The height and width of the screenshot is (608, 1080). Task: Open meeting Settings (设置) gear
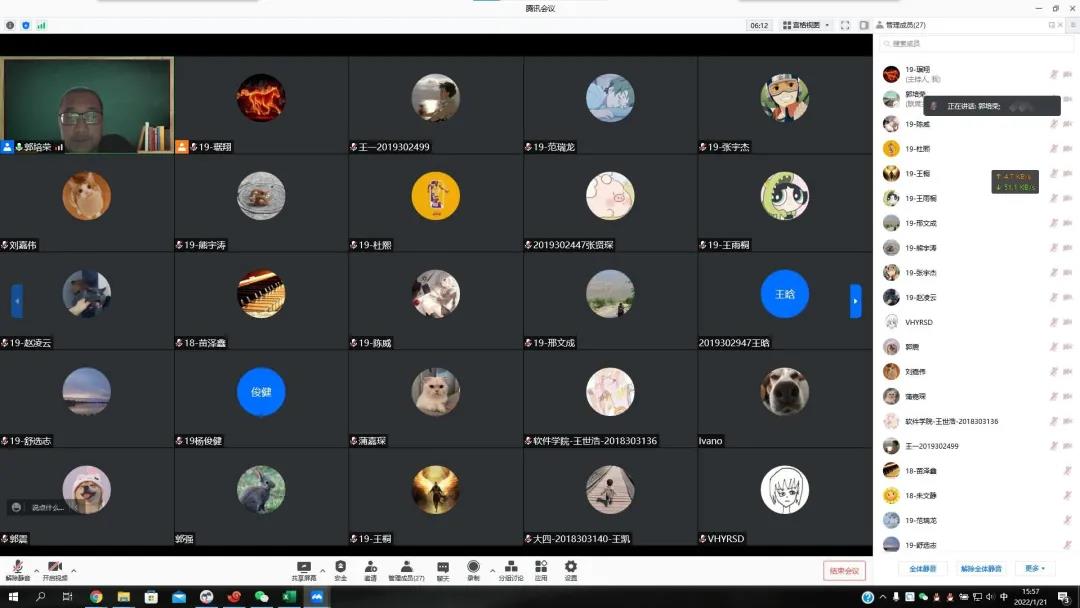click(x=570, y=570)
